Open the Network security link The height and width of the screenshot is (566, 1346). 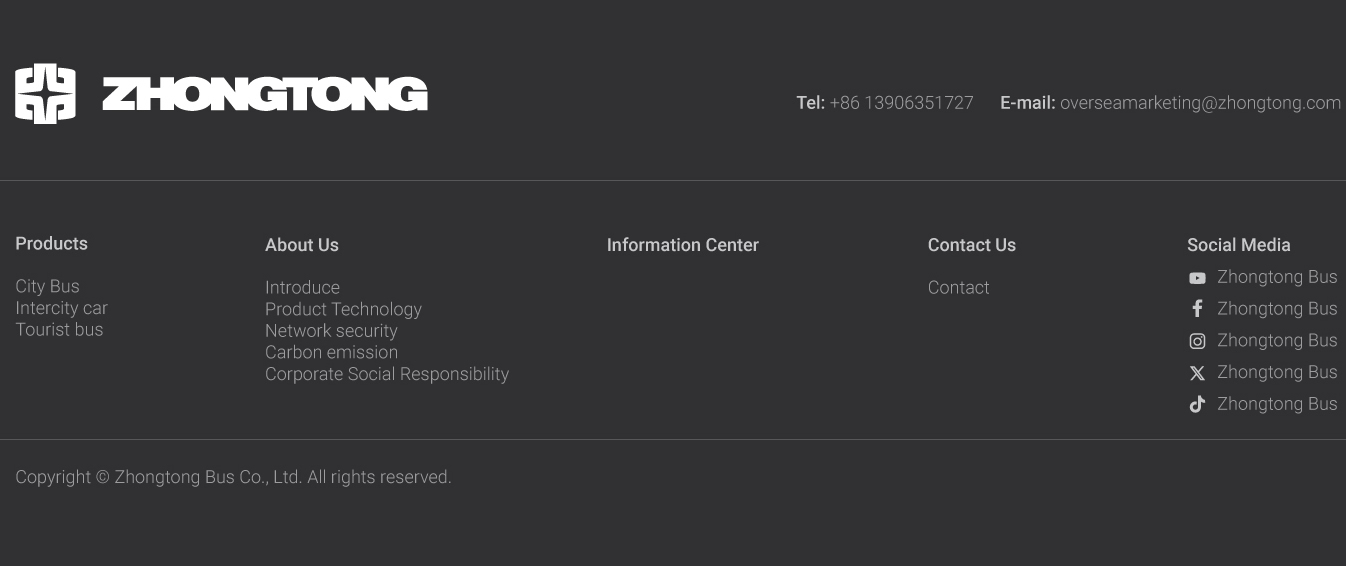click(x=331, y=331)
